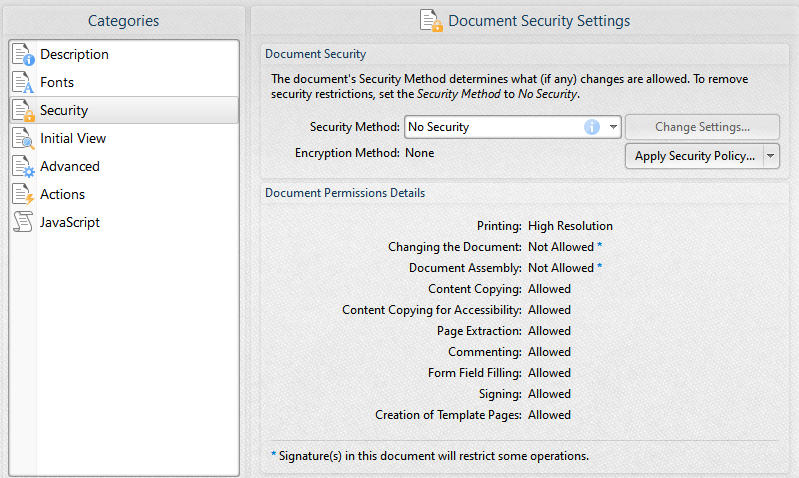This screenshot has height=478, width=799.
Task: Expand the Apply Security Policy arrow
Action: coord(770,156)
